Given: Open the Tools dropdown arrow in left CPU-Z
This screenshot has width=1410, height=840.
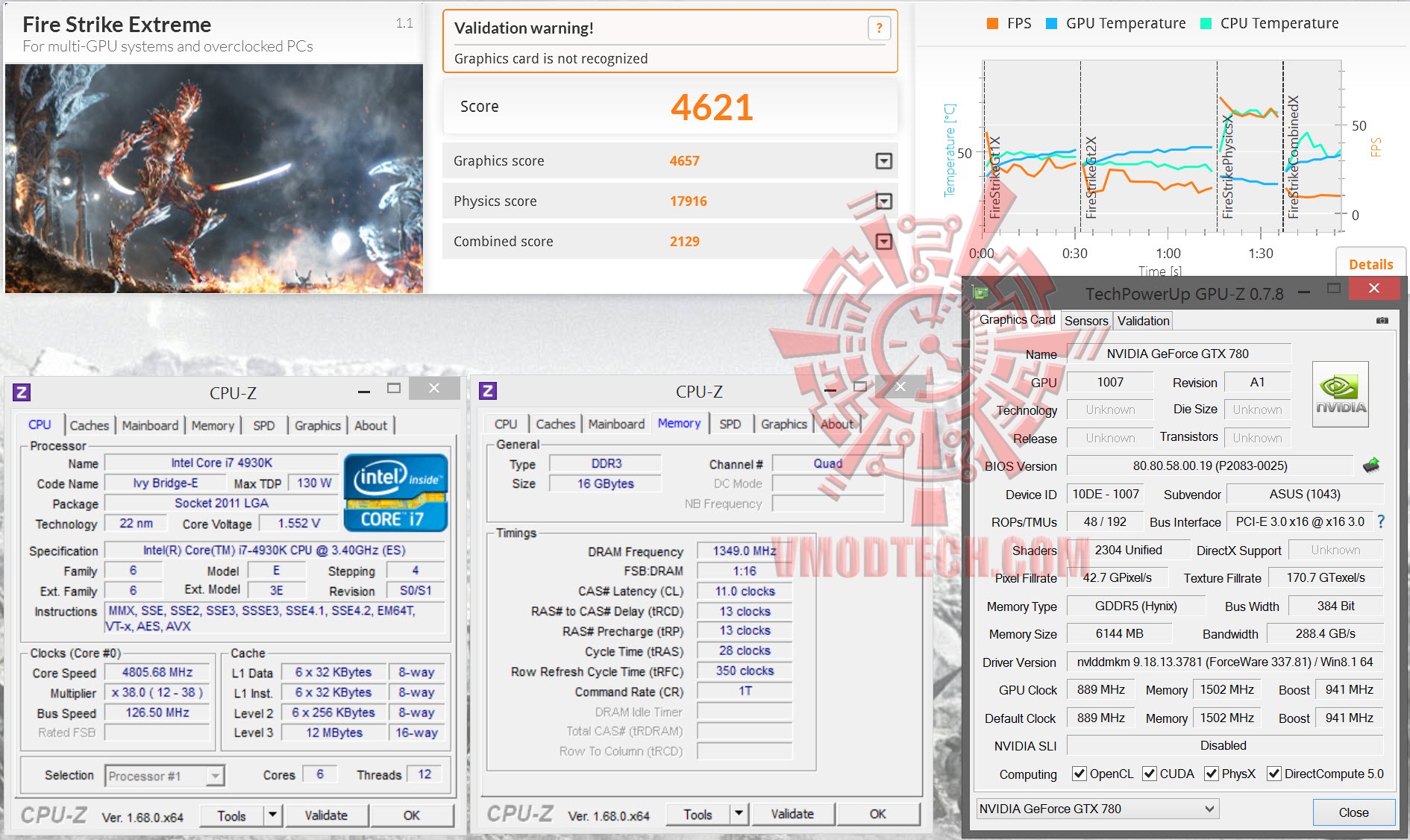Looking at the screenshot, I should tap(273, 815).
